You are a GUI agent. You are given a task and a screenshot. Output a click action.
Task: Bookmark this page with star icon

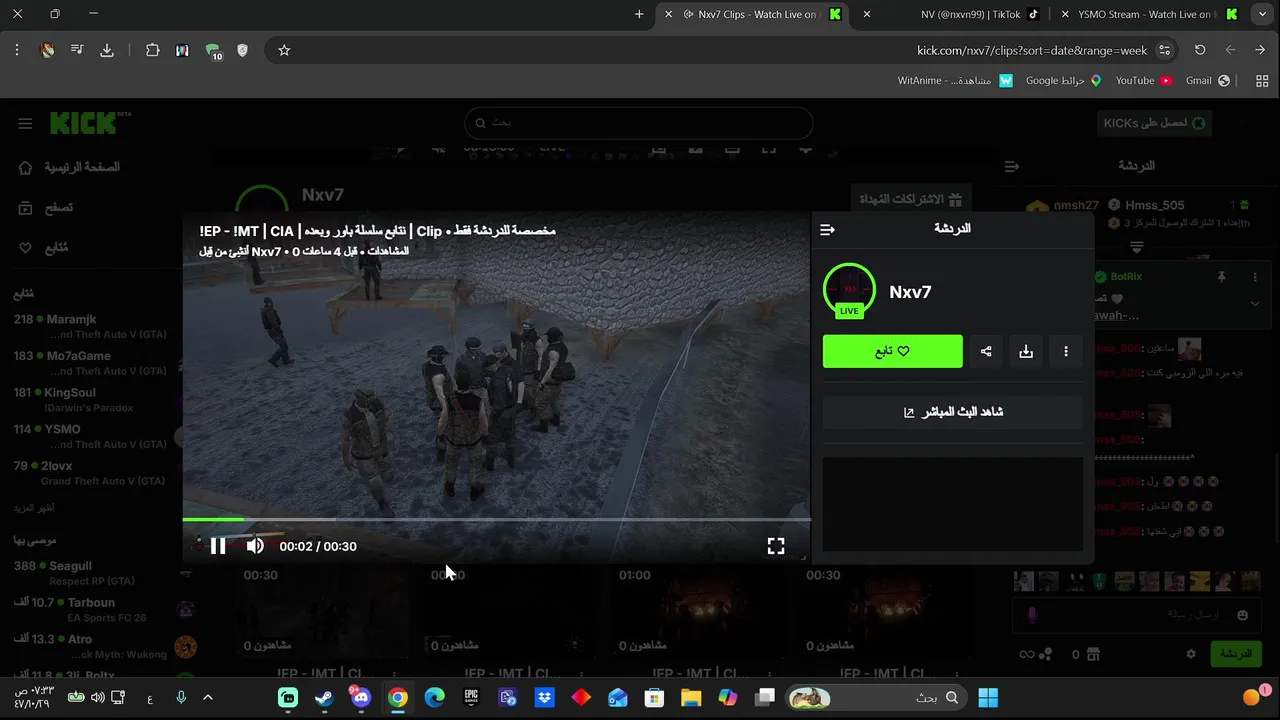point(284,50)
